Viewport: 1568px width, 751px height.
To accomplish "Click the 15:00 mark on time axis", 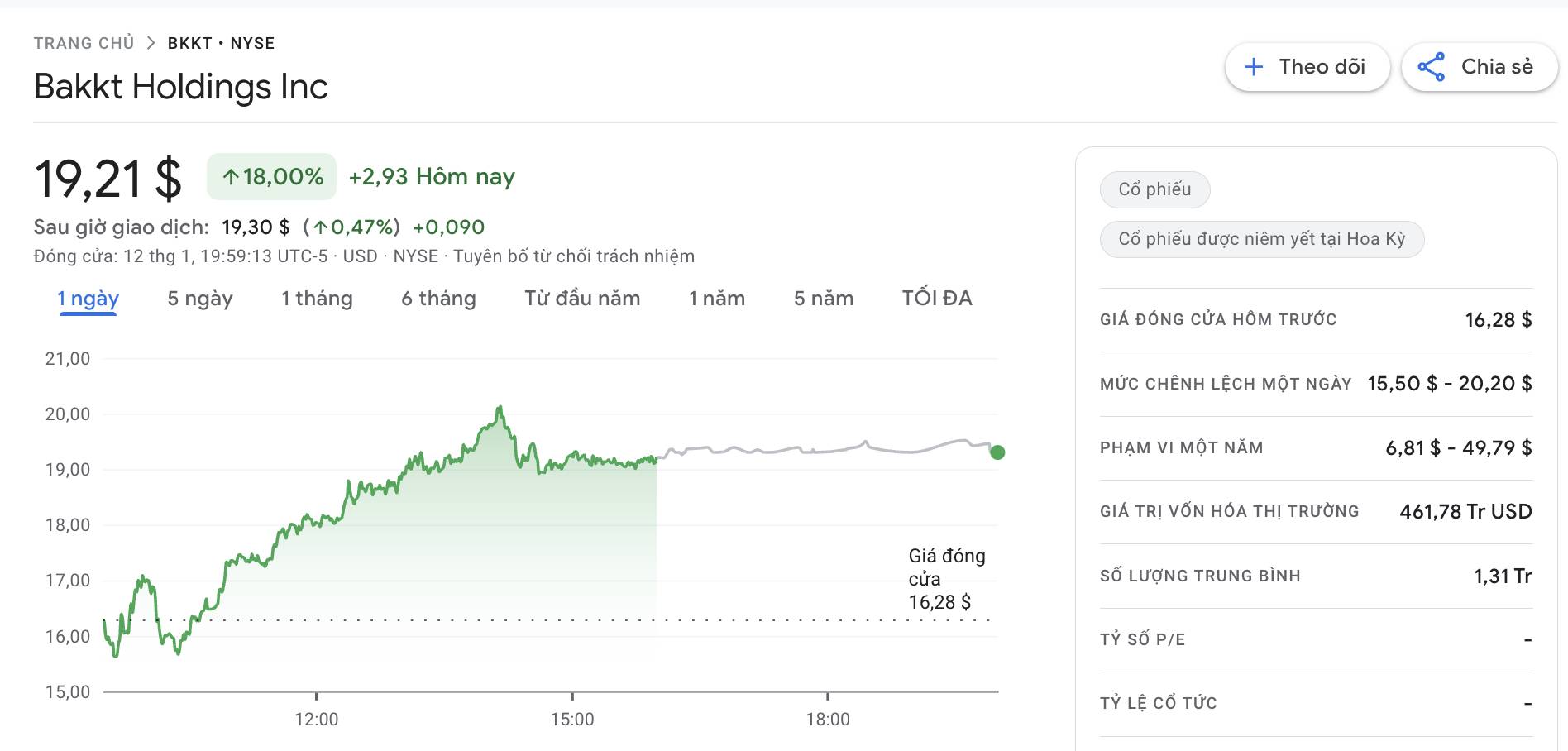I will coord(571,719).
